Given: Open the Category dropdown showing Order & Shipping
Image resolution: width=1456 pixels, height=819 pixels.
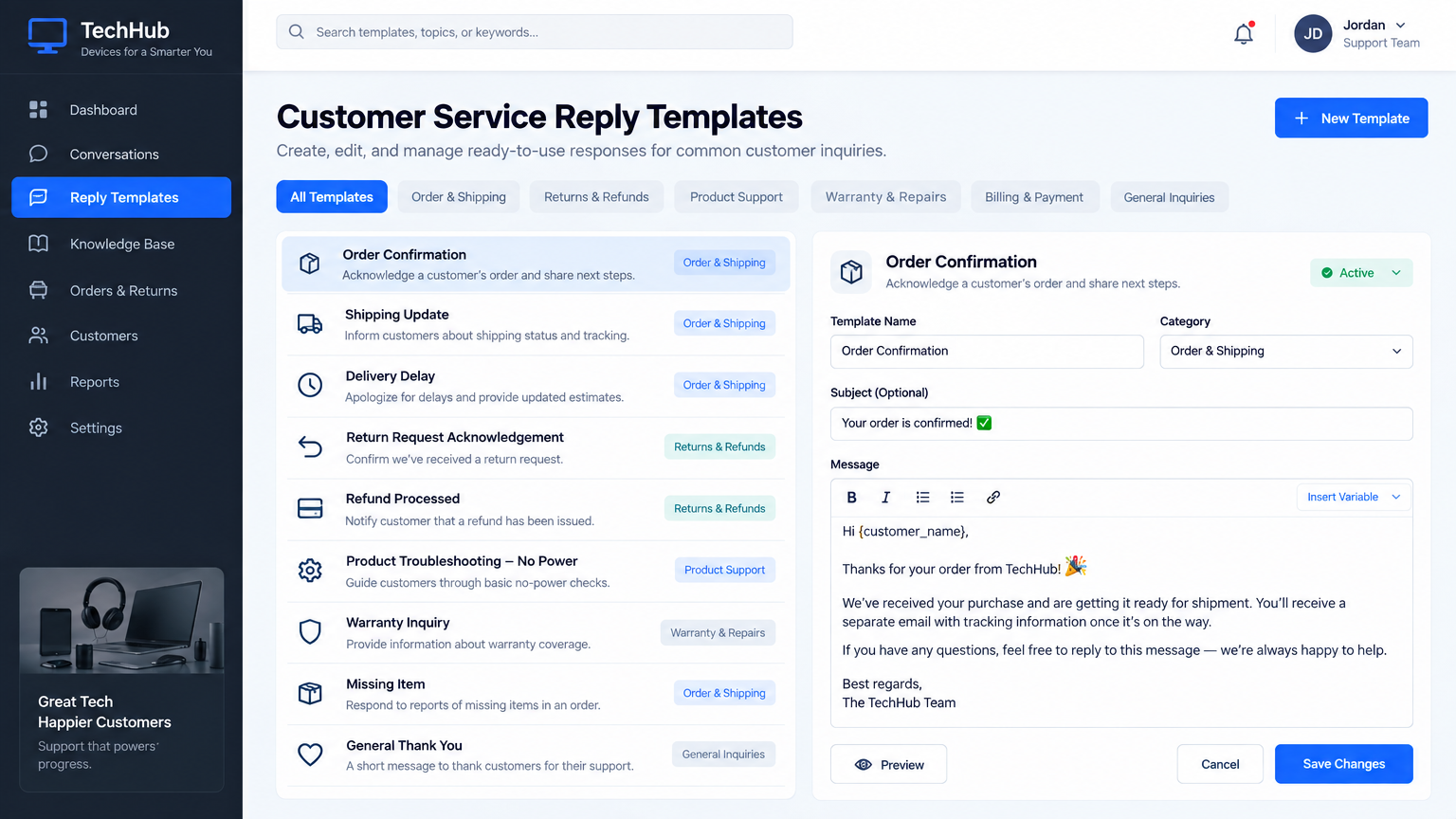Looking at the screenshot, I should [x=1286, y=352].
